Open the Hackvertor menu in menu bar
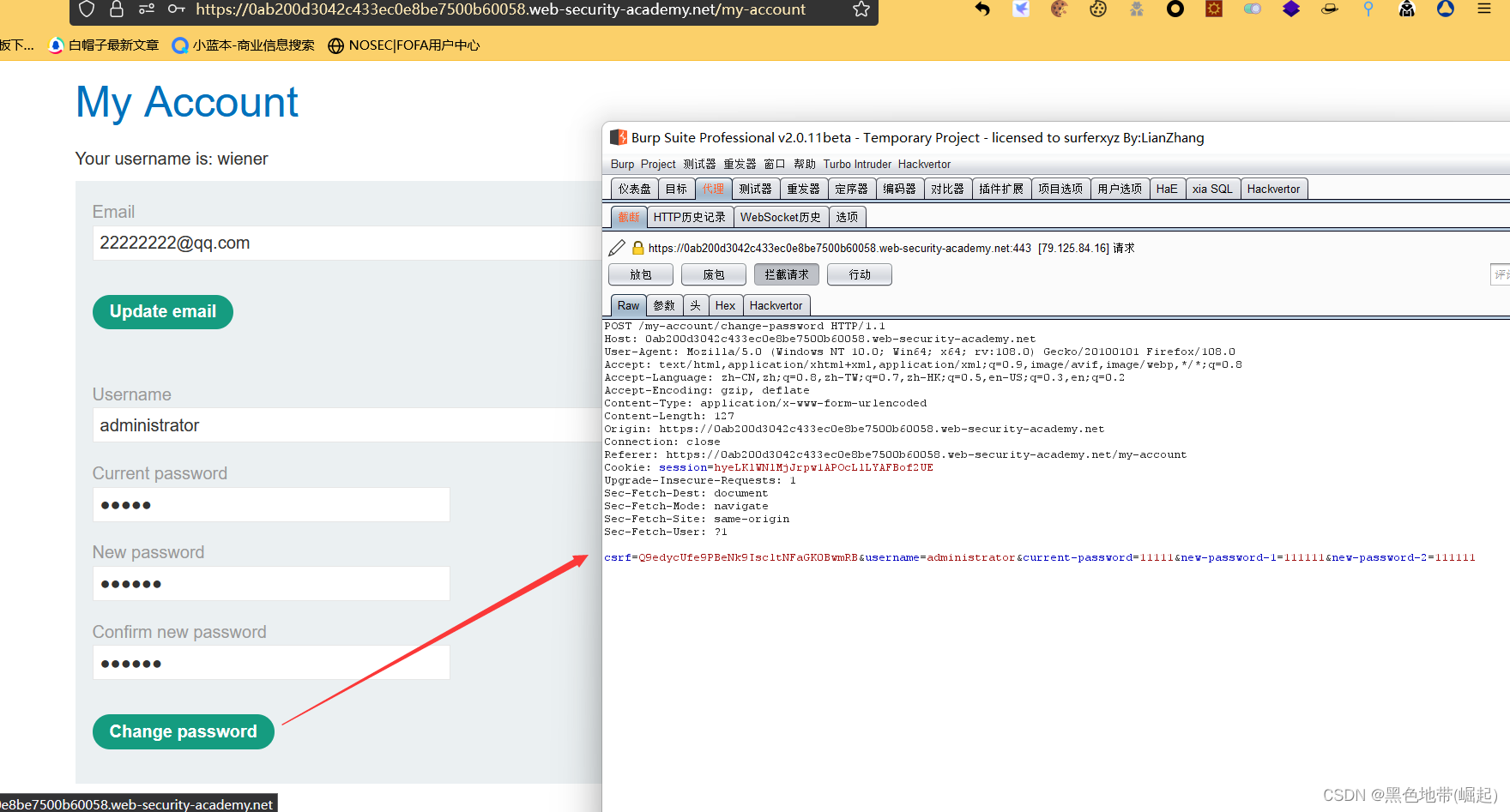Screen dimensions: 1510x812 tap(924, 164)
